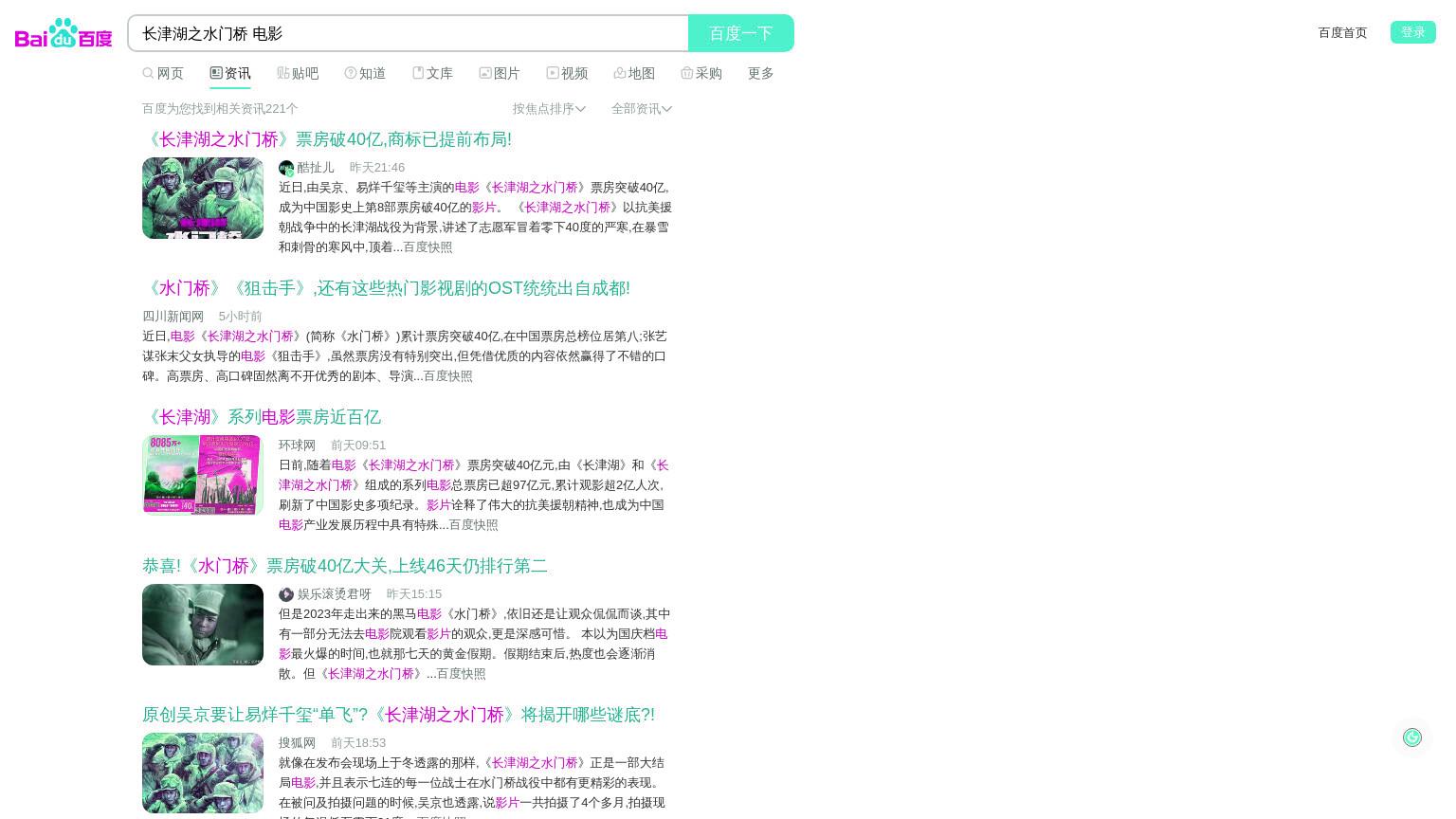Click the 娱乐滚烫君呀 avatar icon
This screenshot has width=1456, height=819.
click(x=286, y=594)
